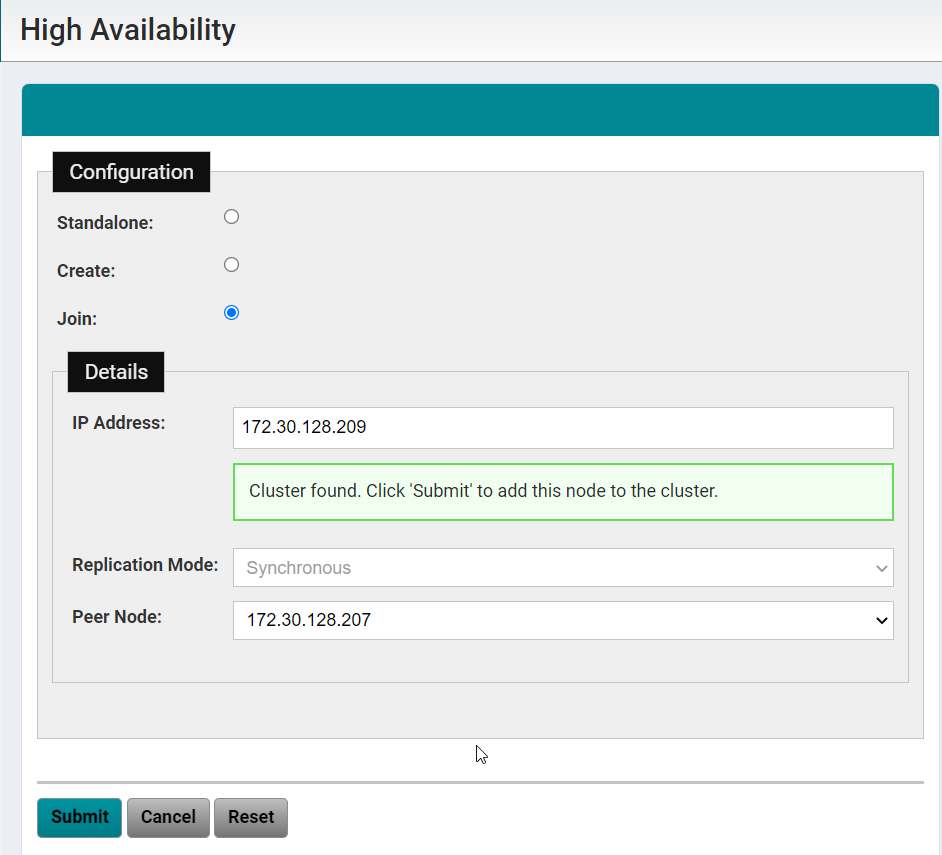Open the Peer Node dropdown

click(562, 620)
